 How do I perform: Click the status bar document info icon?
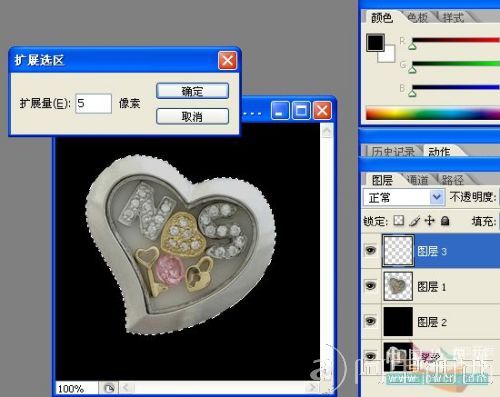(x=109, y=388)
